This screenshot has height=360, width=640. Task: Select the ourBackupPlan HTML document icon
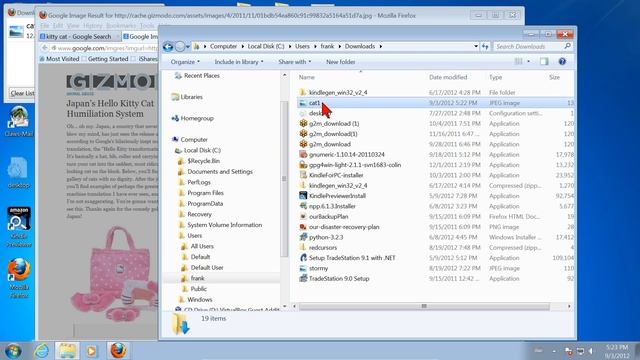pyautogui.click(x=303, y=216)
